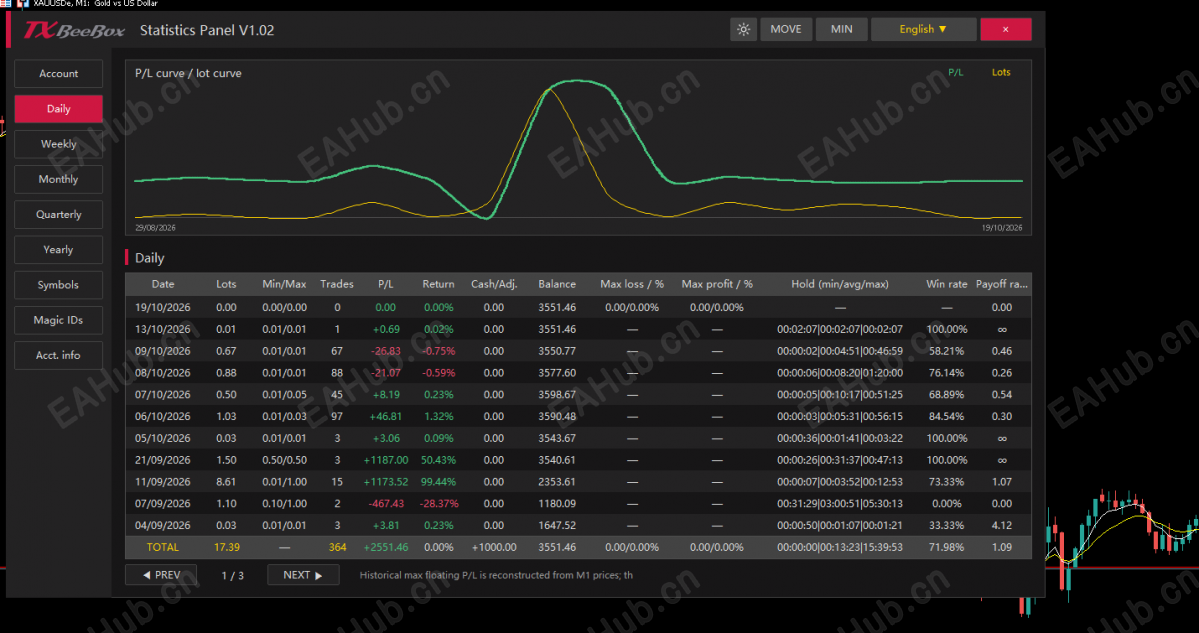Click the -467.43 P/L value

click(x=387, y=504)
